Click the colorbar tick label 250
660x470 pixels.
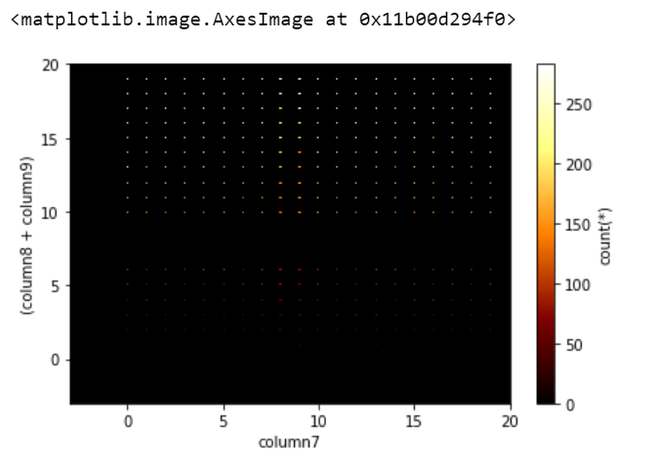[x=579, y=105]
